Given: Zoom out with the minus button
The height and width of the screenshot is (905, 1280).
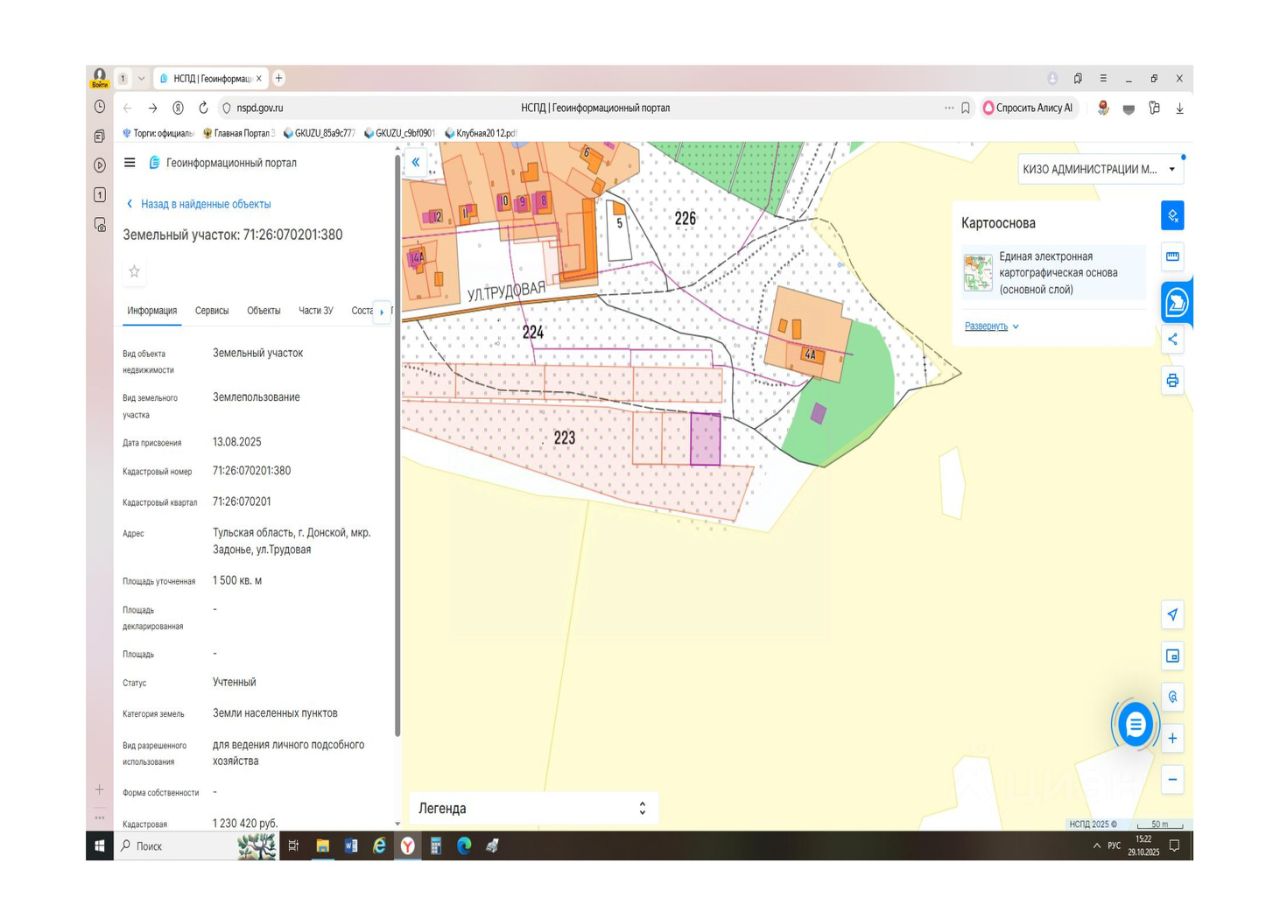Looking at the screenshot, I should (x=1173, y=780).
